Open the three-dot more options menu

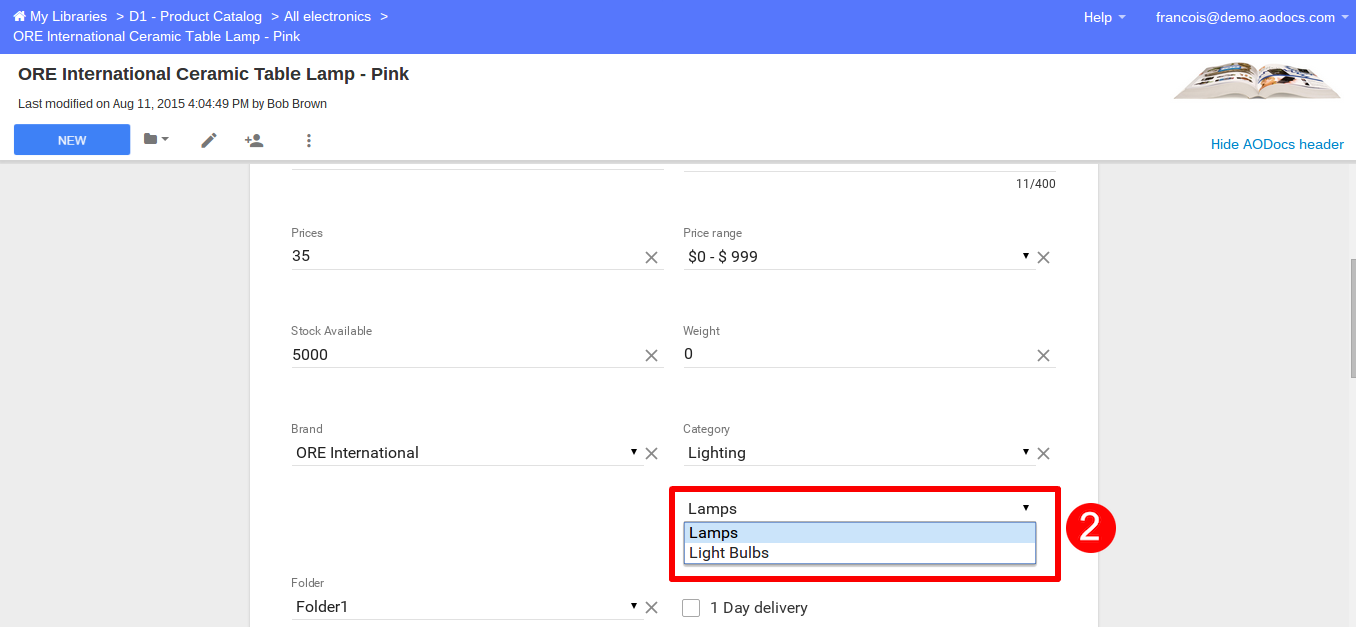click(309, 140)
